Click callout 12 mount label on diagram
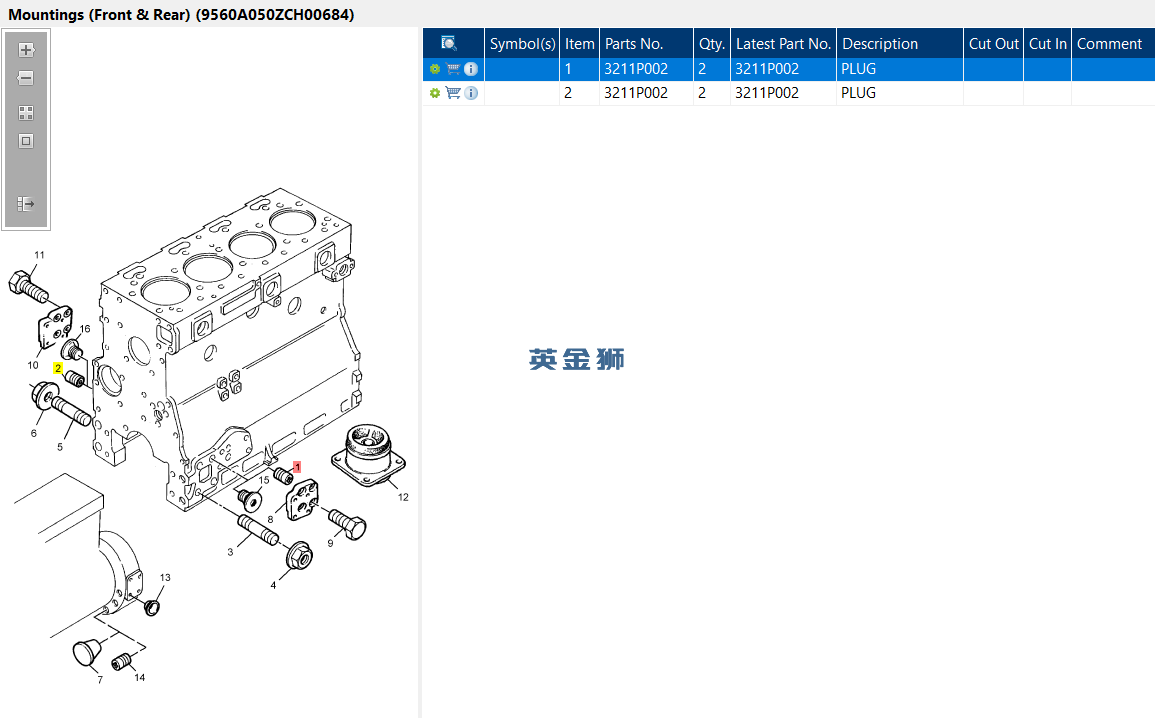This screenshot has width=1155, height=718. (x=403, y=497)
